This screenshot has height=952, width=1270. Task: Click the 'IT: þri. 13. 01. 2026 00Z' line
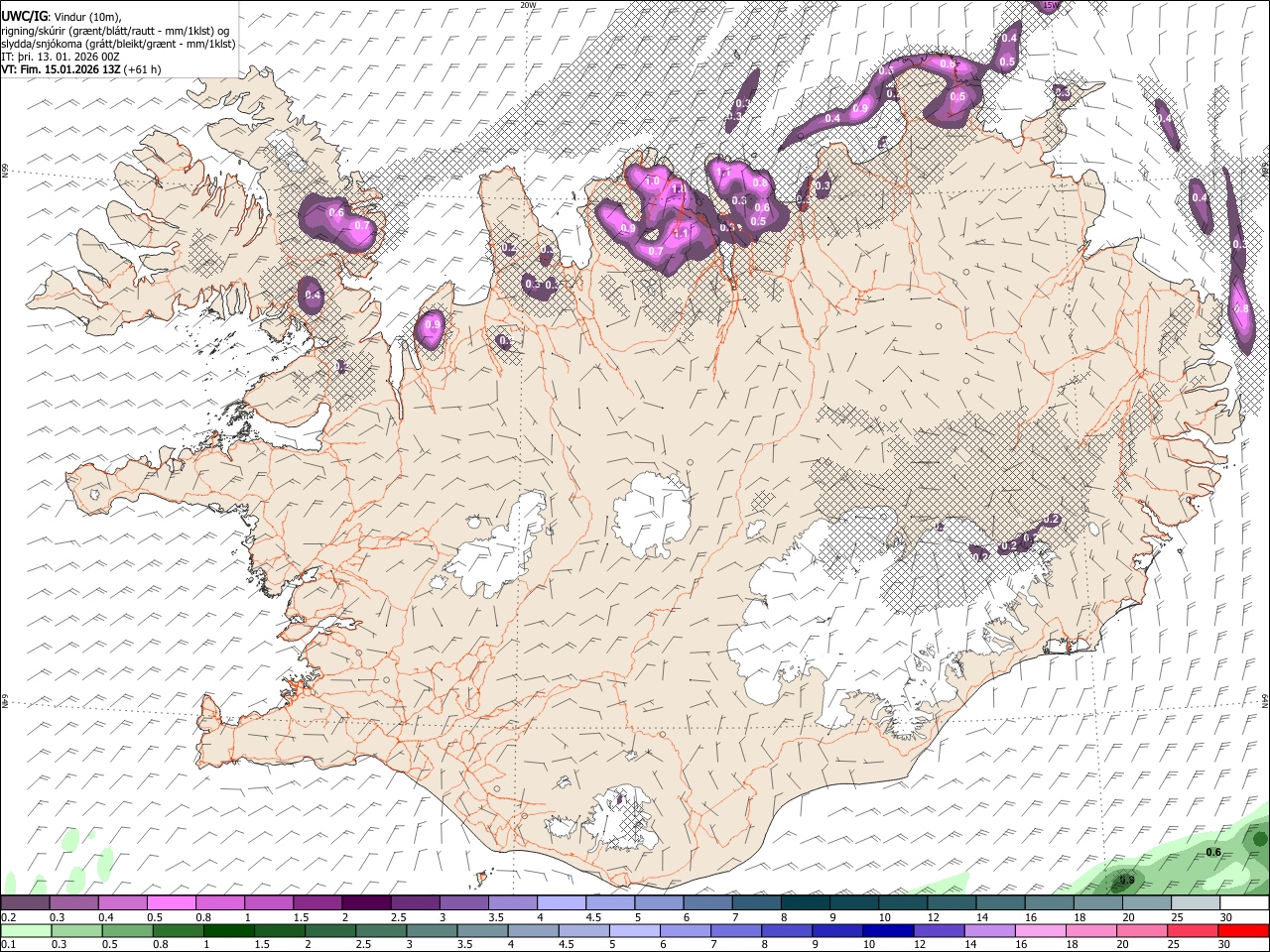coord(61,57)
